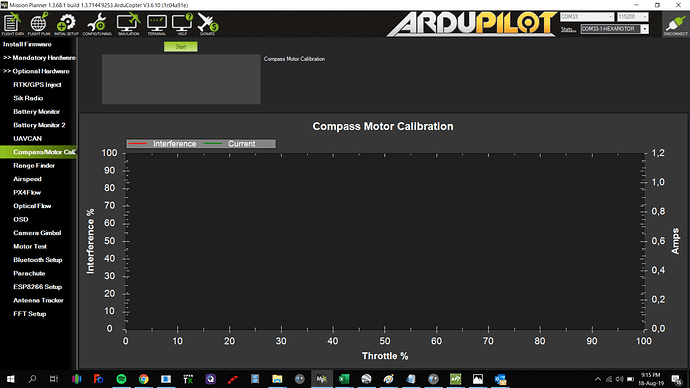Screen dimensions: 690x388
Task: Open Windows taskbar search
Action: click(32, 379)
